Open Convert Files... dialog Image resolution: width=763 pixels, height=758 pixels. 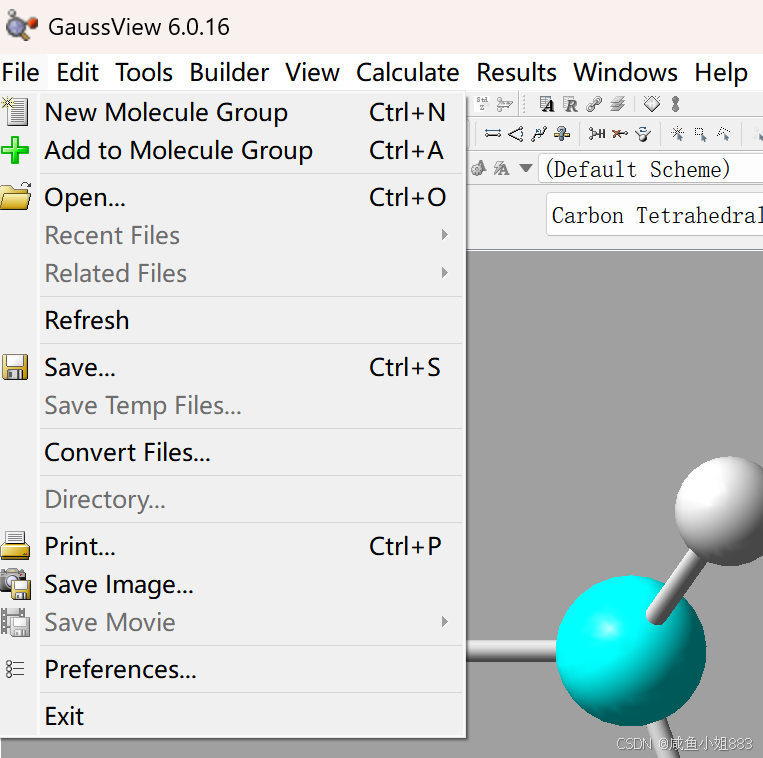[251, 453]
